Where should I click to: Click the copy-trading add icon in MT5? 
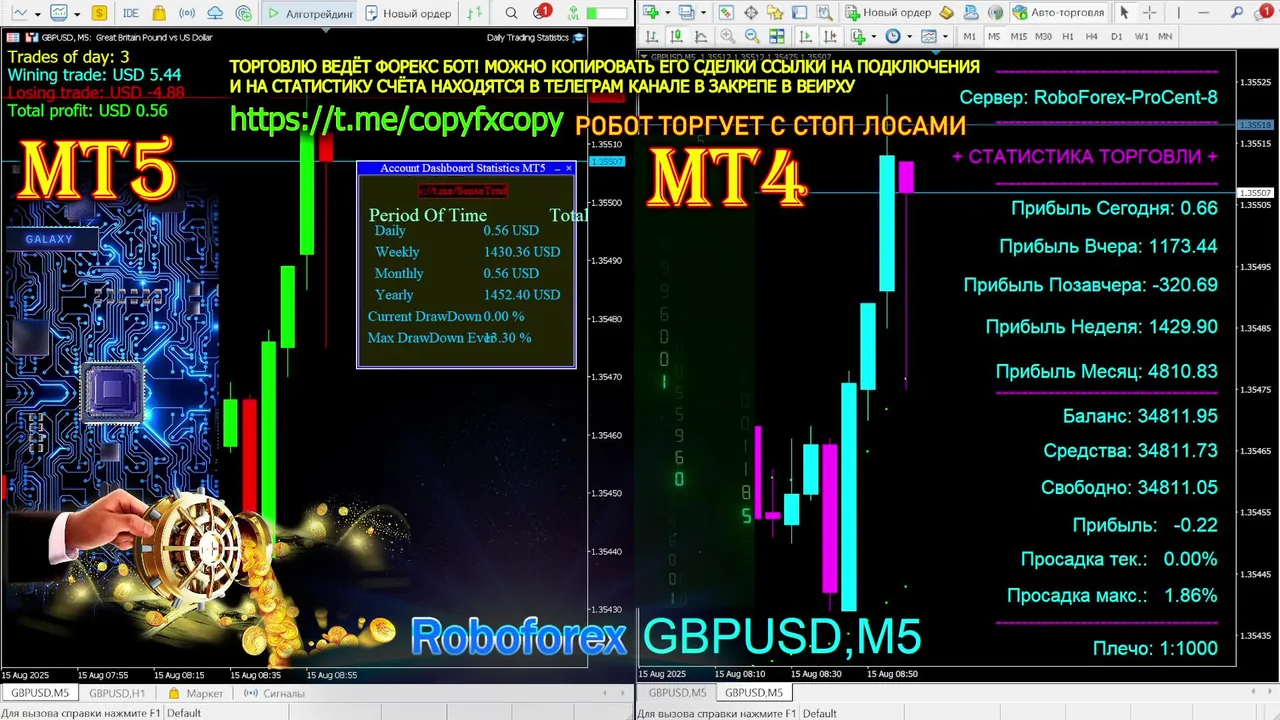point(243,13)
